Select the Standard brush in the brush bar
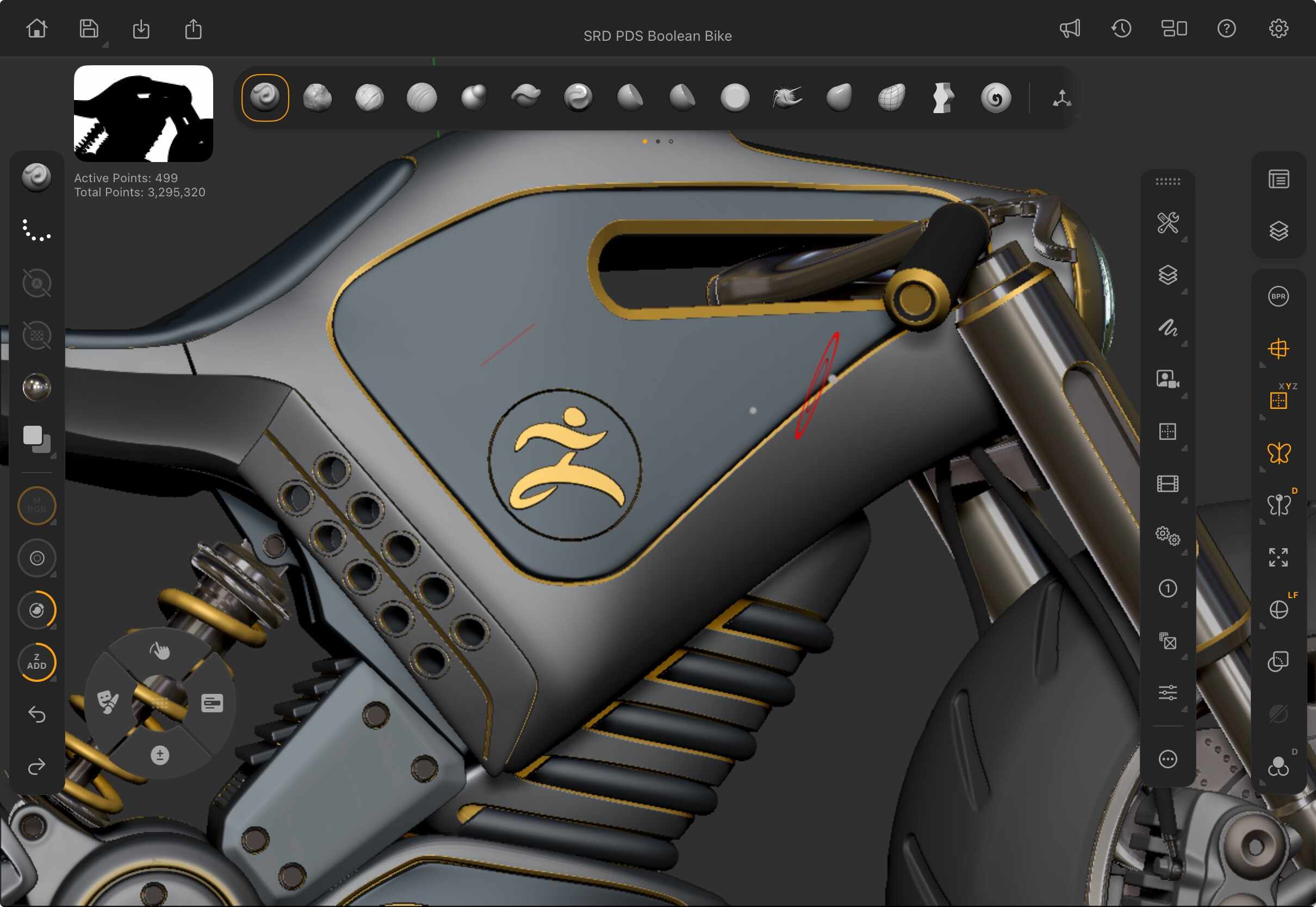 click(265, 97)
